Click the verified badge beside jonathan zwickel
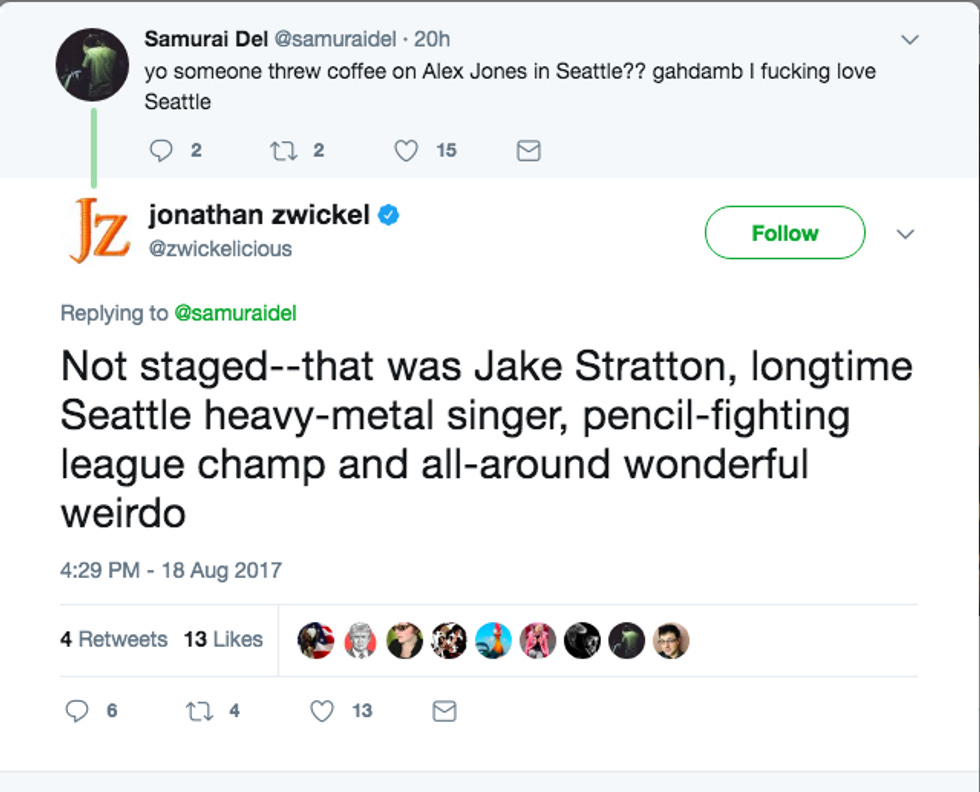This screenshot has height=792, width=980. pyautogui.click(x=388, y=215)
